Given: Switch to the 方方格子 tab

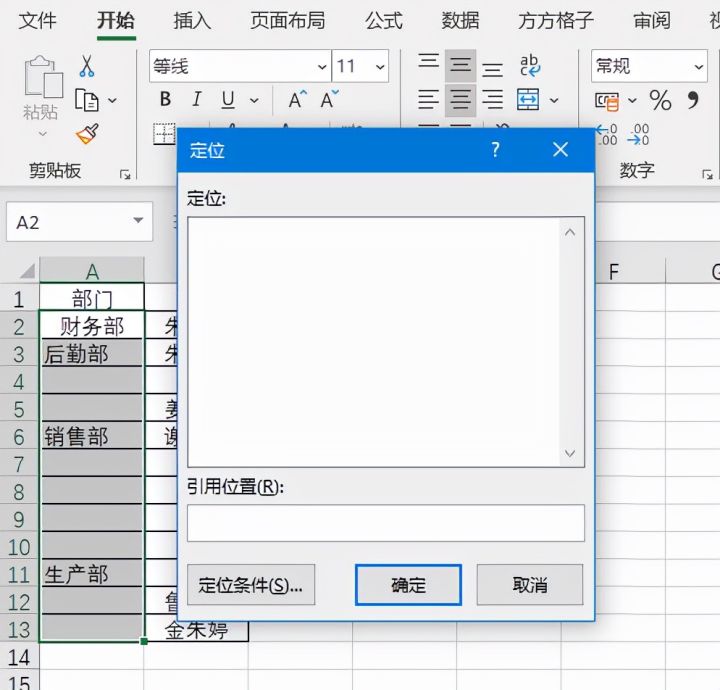Looking at the screenshot, I should click(556, 21).
